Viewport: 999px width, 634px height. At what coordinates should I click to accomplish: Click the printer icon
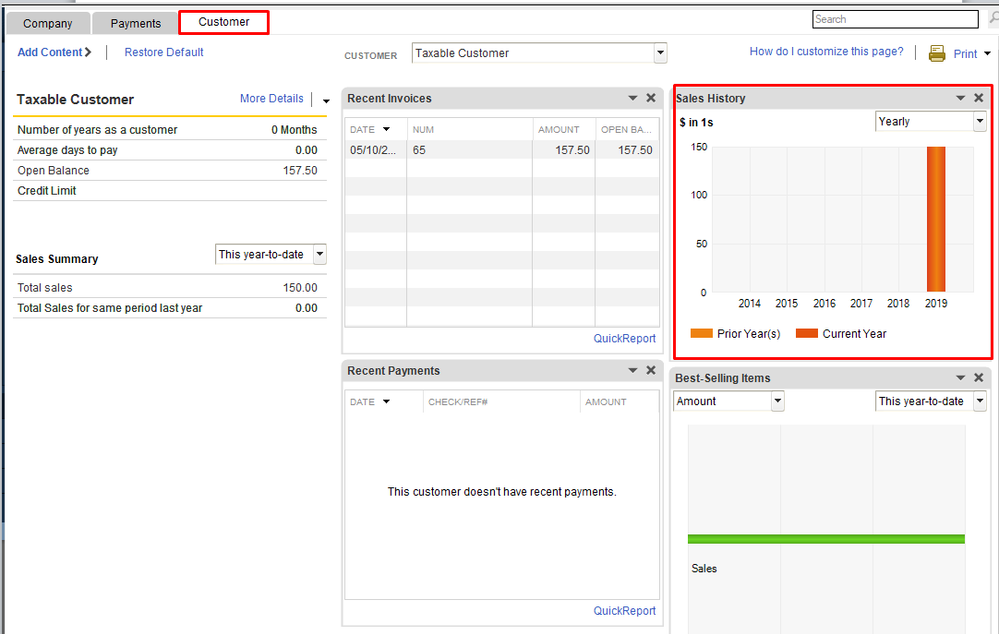[937, 54]
